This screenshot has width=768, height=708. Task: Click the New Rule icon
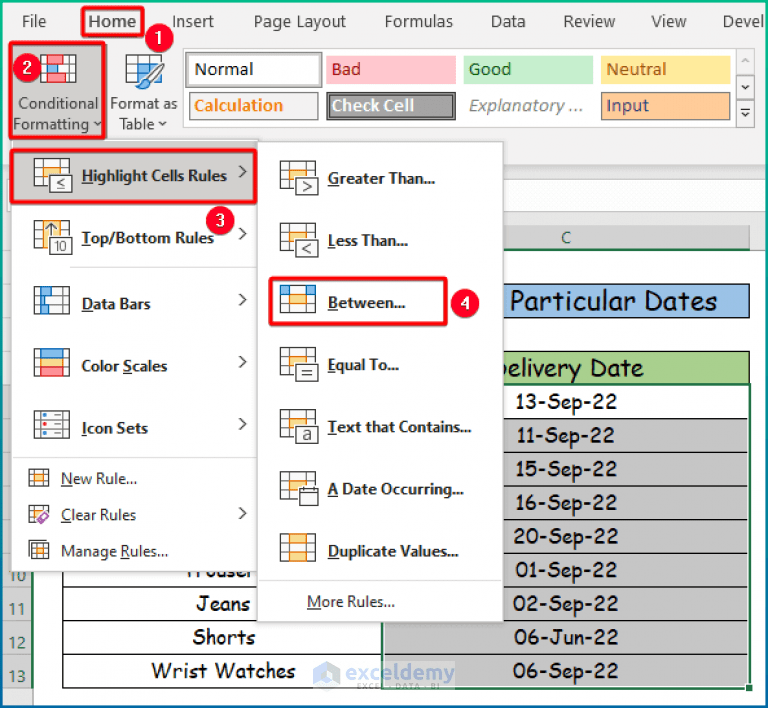[x=39, y=478]
